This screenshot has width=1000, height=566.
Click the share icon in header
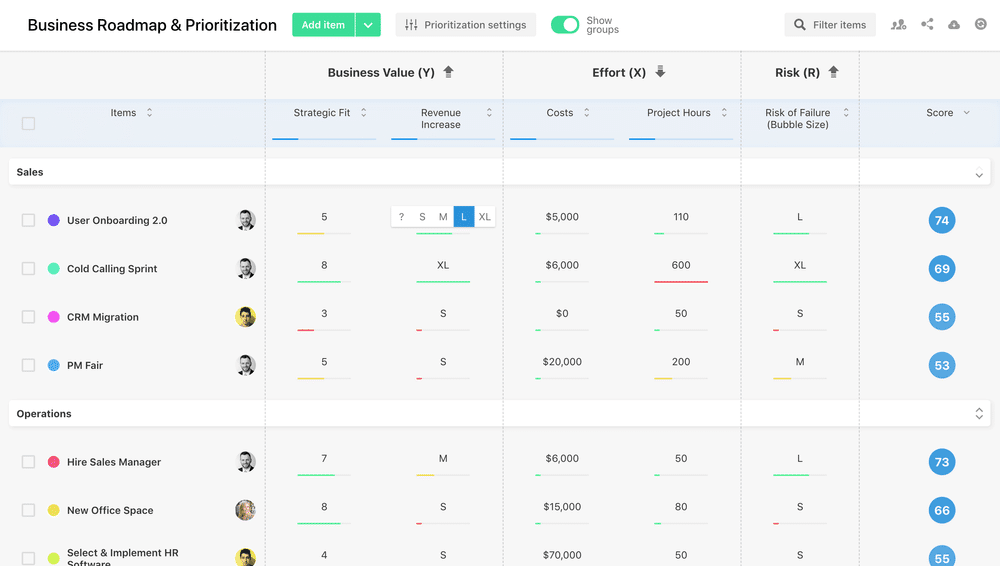[927, 25]
